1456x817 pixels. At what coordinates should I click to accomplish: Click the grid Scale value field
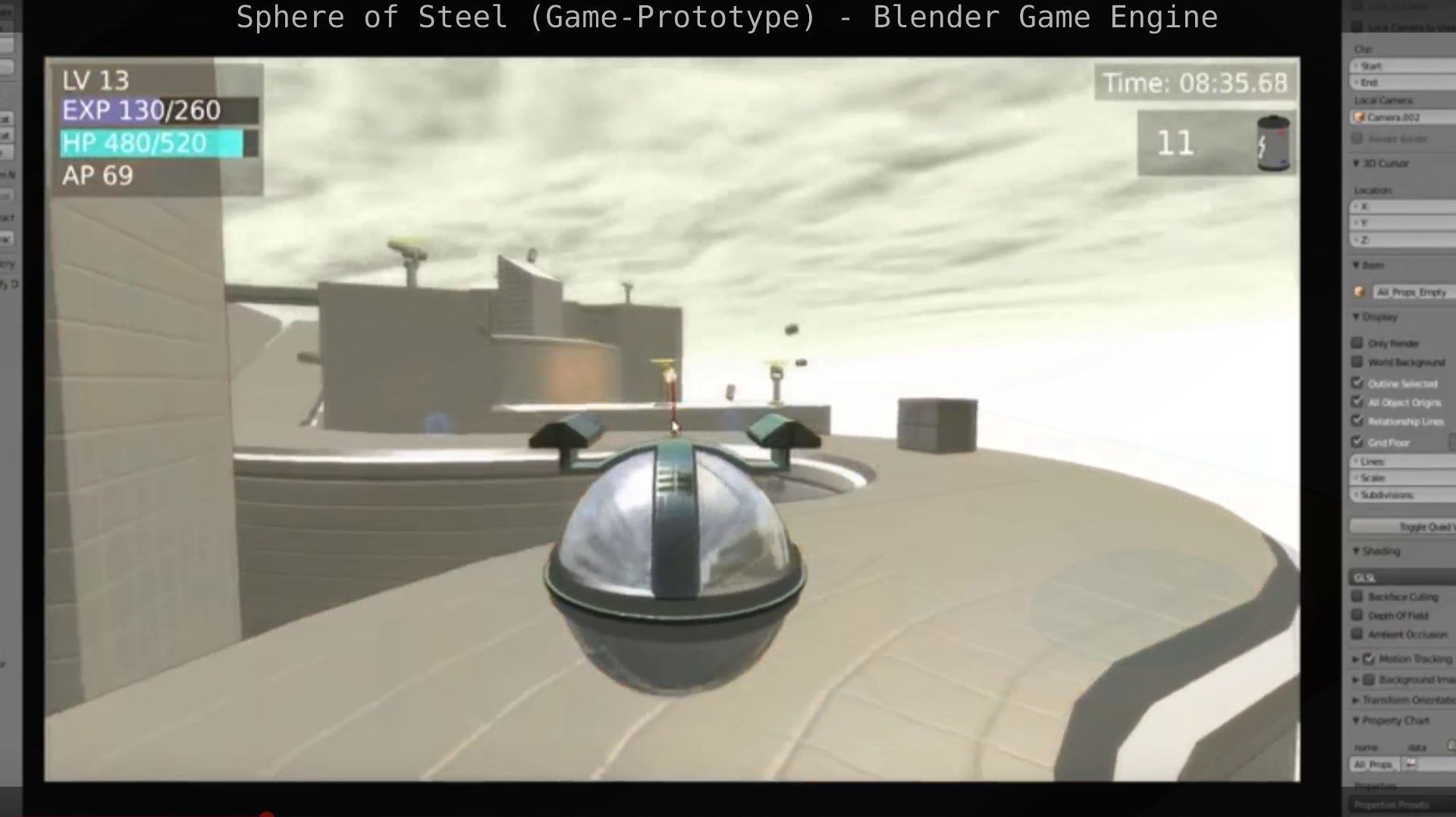pos(1403,477)
